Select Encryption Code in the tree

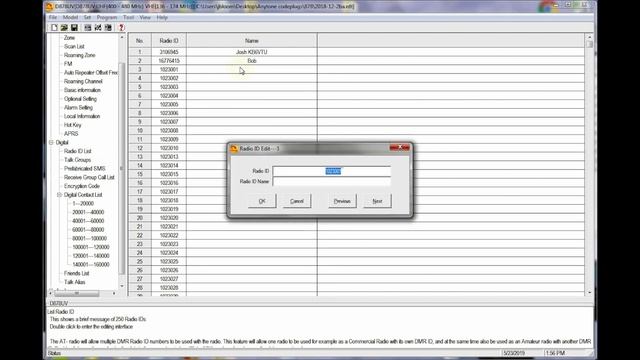click(x=82, y=186)
